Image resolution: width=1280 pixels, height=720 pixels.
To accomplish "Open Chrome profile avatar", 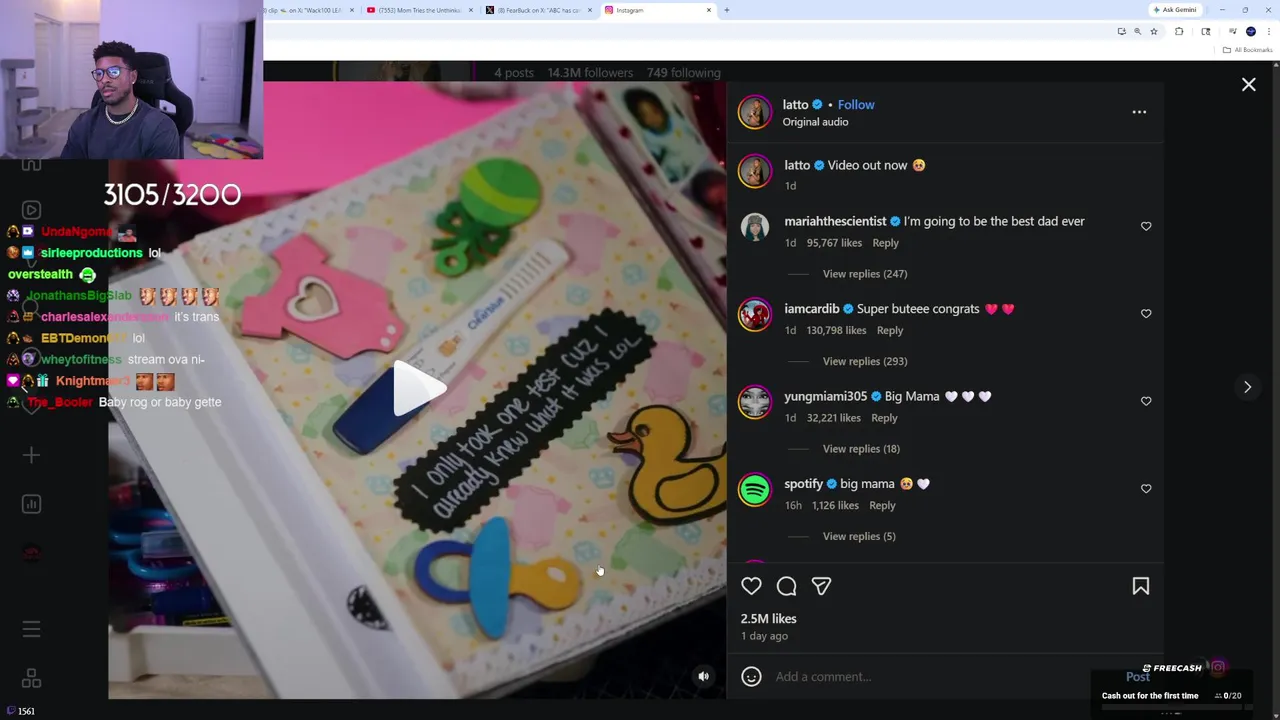I will point(1250,32).
